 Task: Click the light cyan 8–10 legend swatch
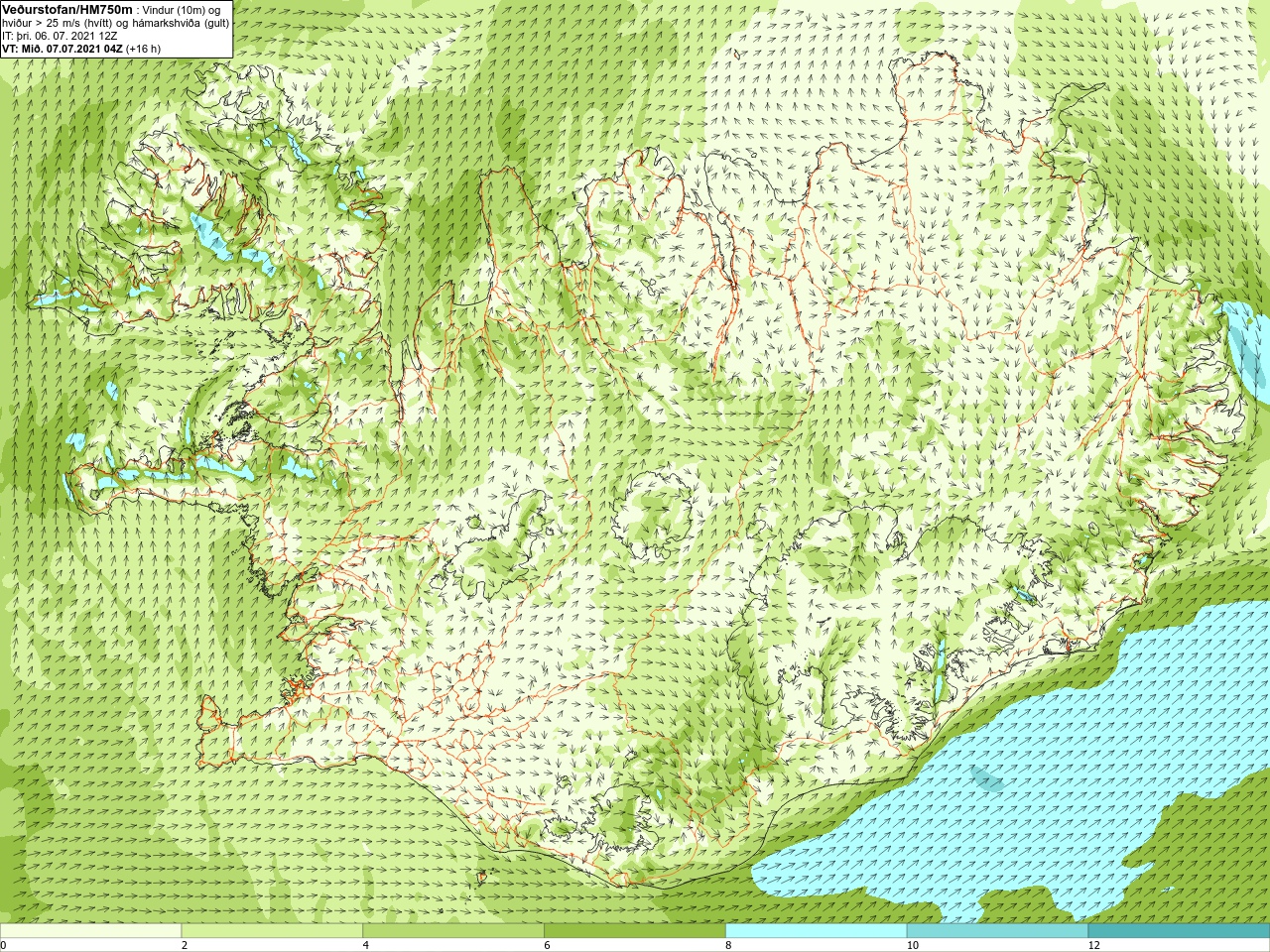817,931
